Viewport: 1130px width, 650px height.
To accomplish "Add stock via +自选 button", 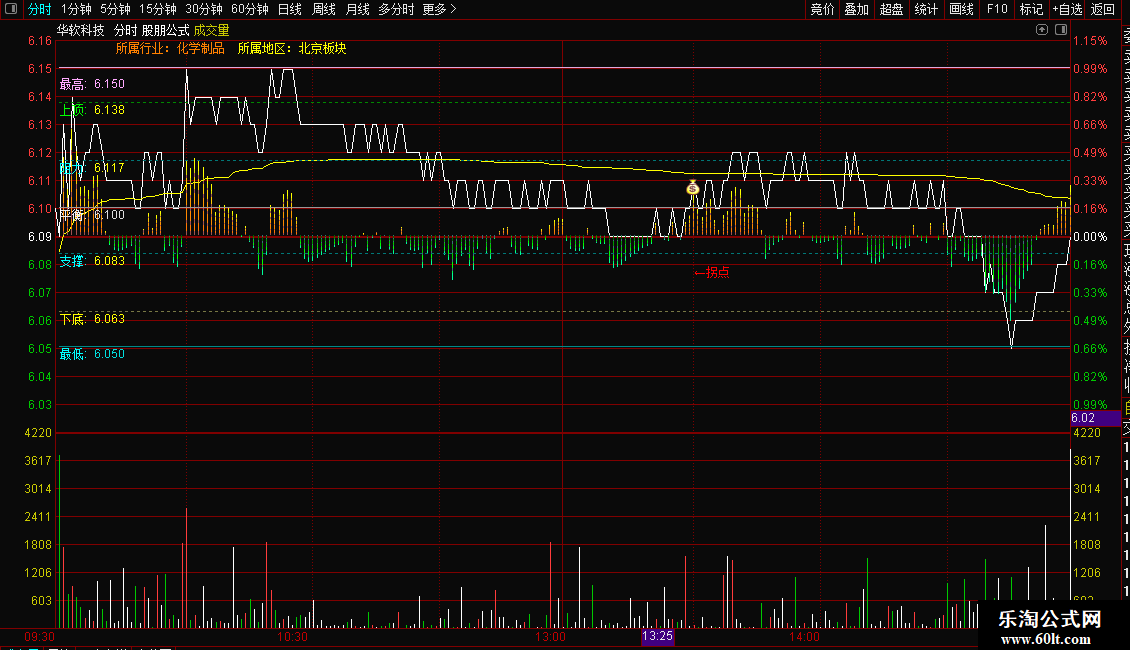I will pyautogui.click(x=1067, y=9).
